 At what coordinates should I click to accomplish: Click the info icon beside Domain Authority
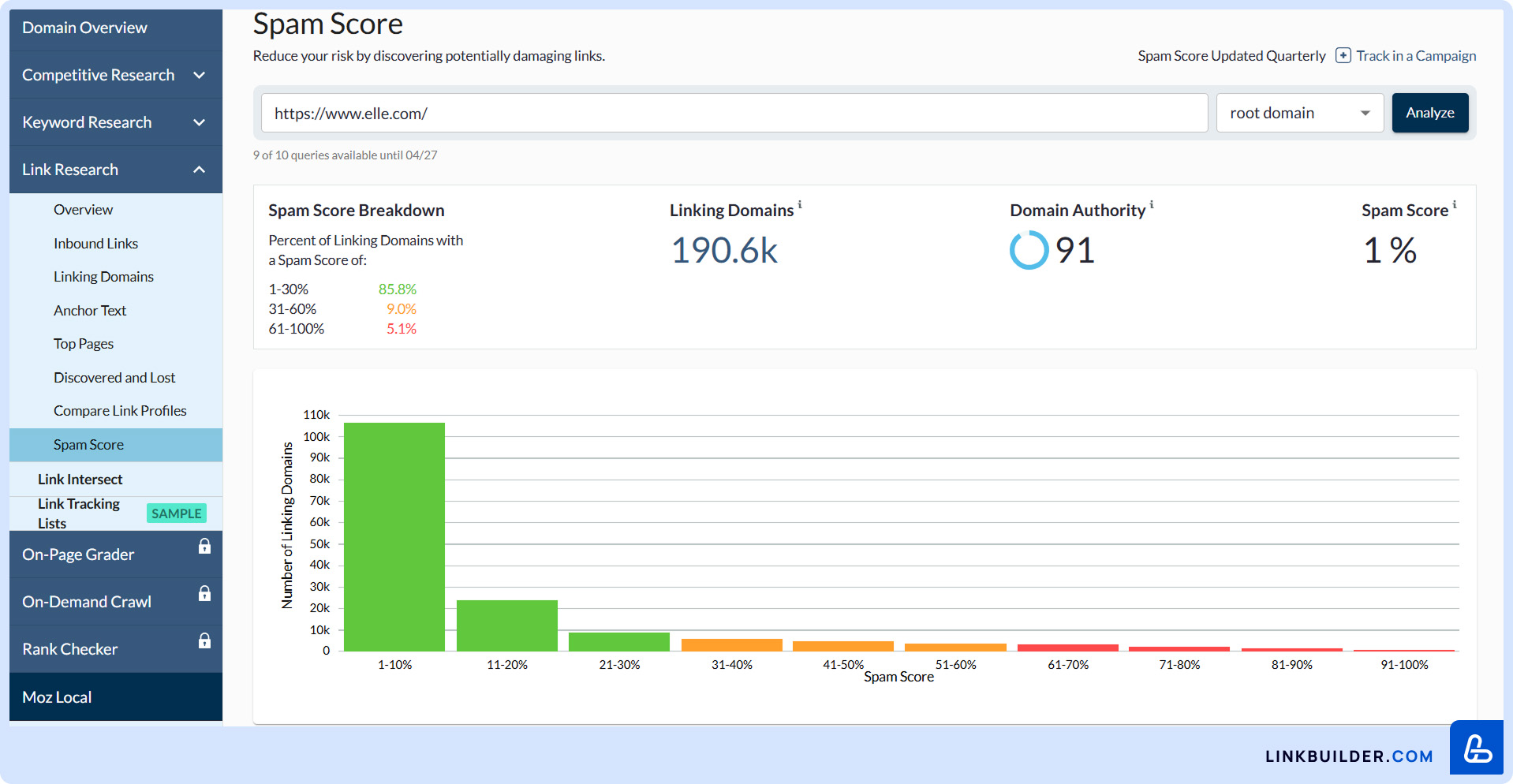tap(1152, 205)
